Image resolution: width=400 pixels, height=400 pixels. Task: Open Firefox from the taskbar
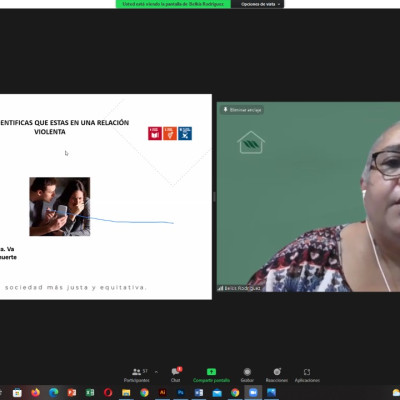(x=35, y=393)
